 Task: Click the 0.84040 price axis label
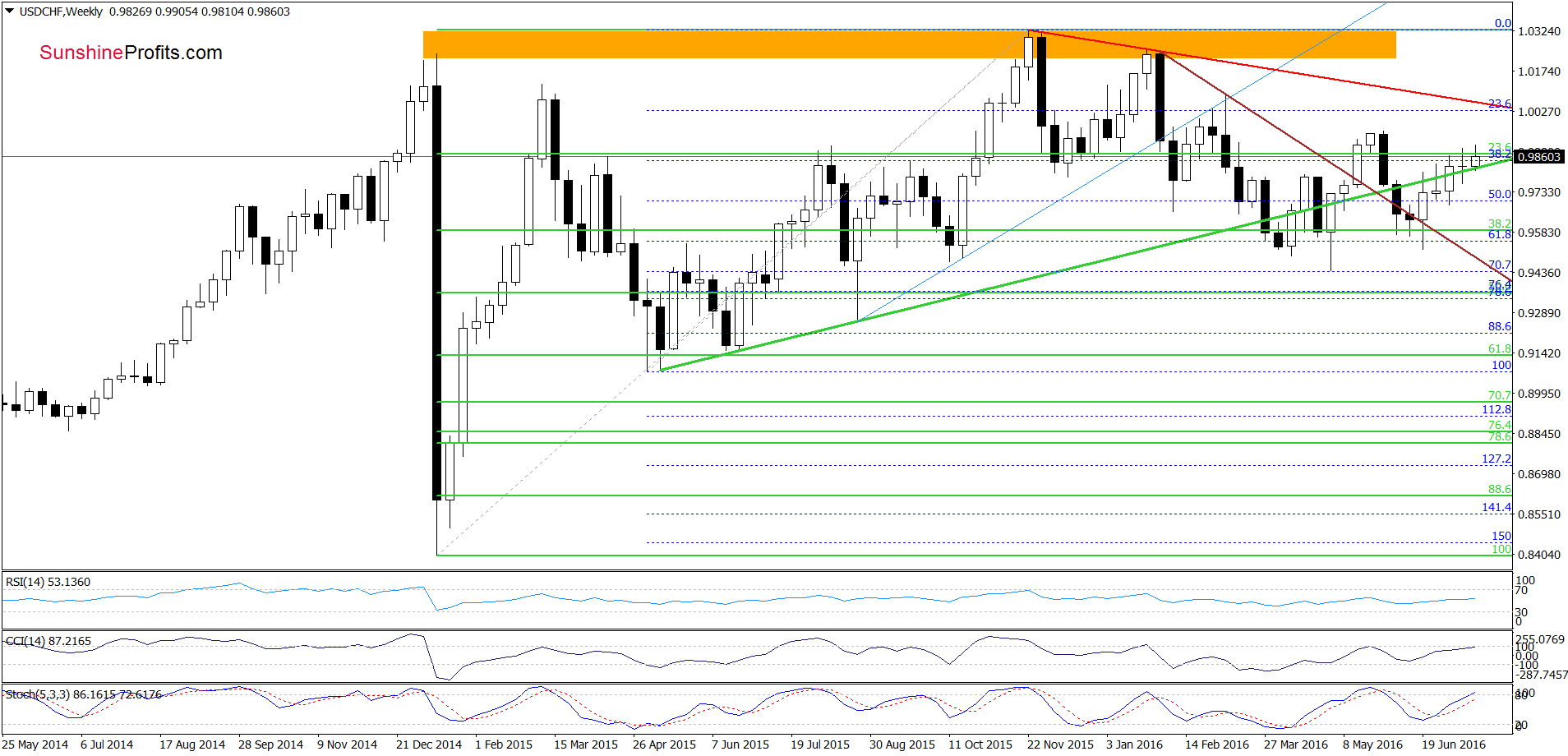click(1539, 555)
